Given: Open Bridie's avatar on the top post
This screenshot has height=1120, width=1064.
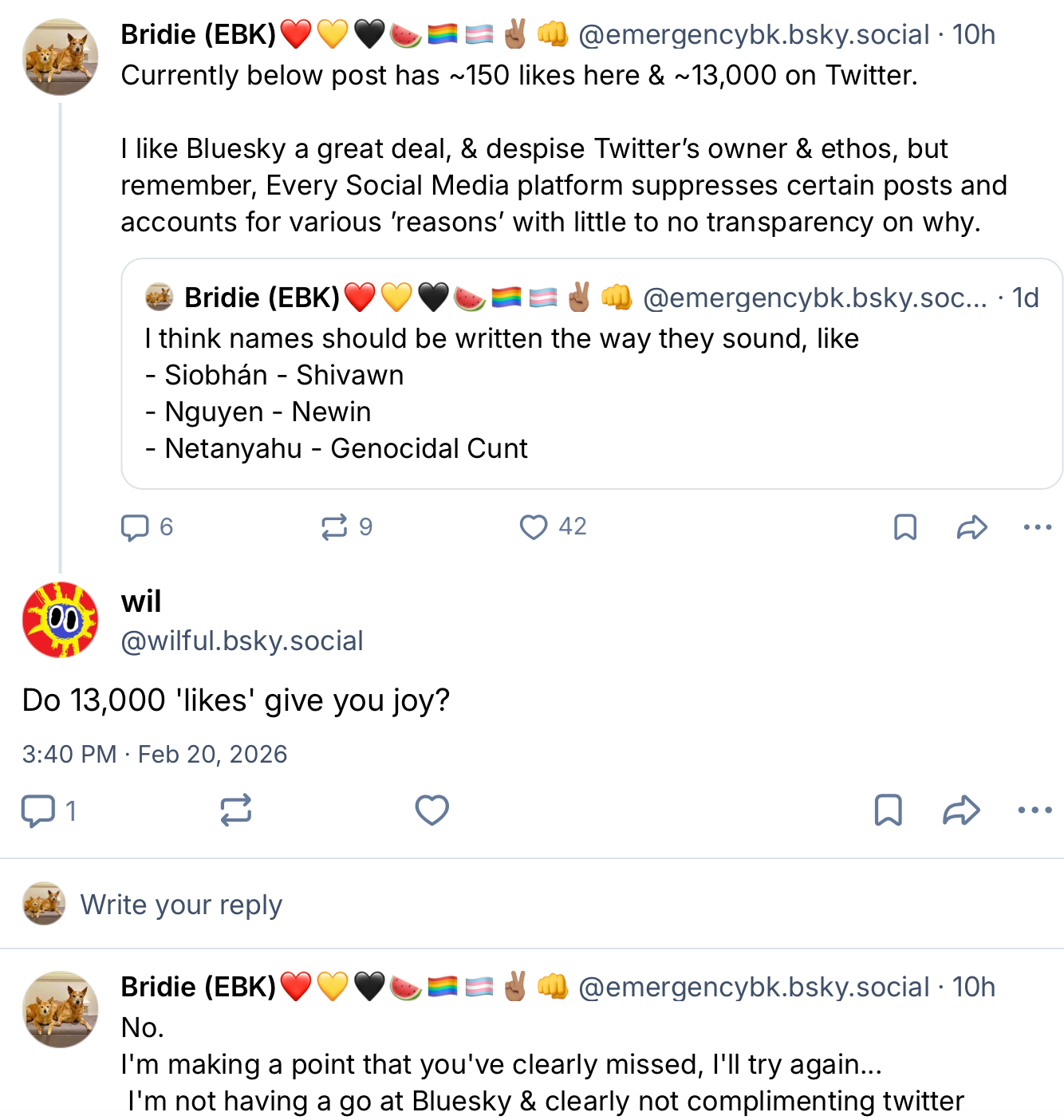Looking at the screenshot, I should click(61, 57).
